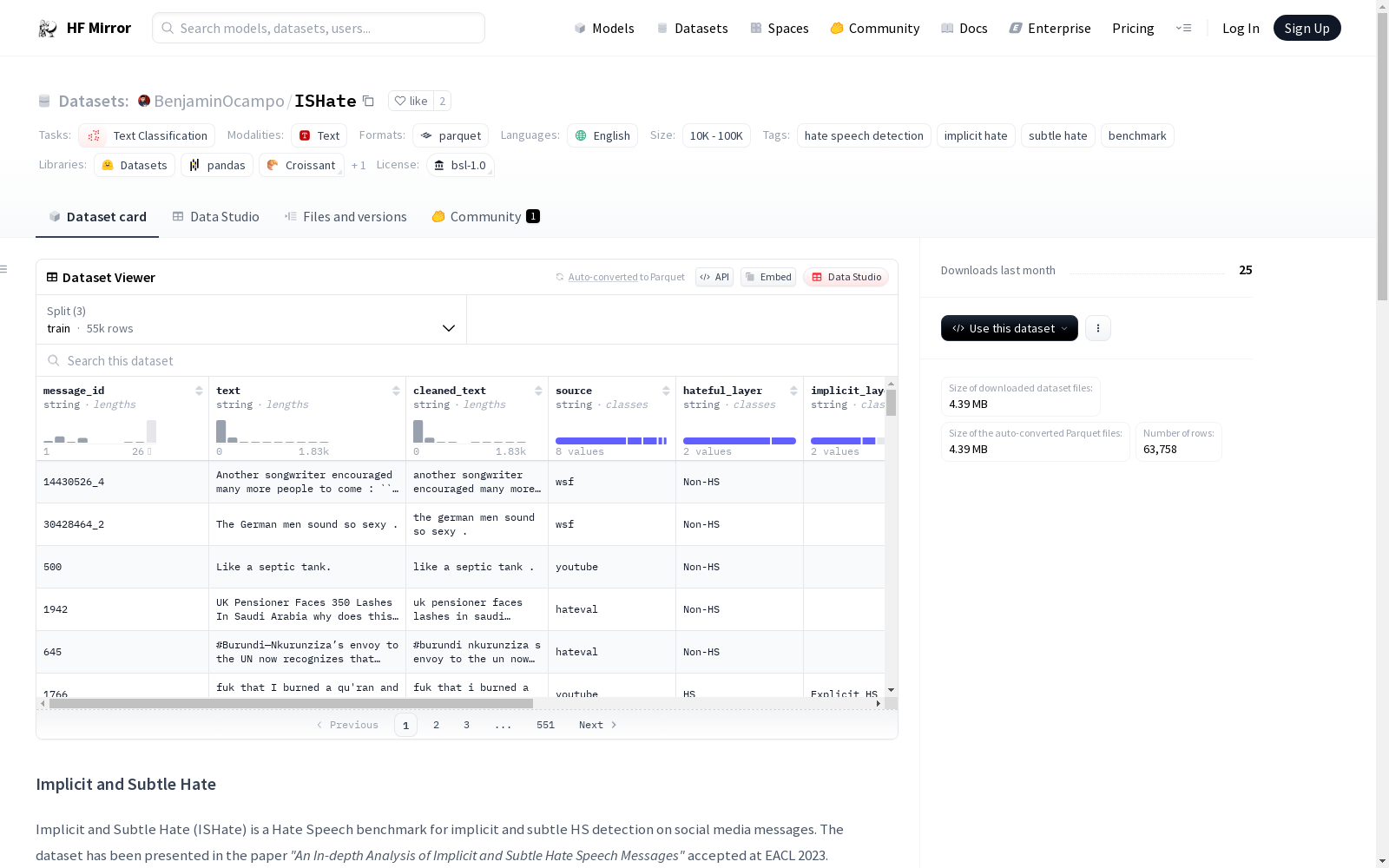
Task: Open Docs in the top navigation
Action: click(x=964, y=28)
